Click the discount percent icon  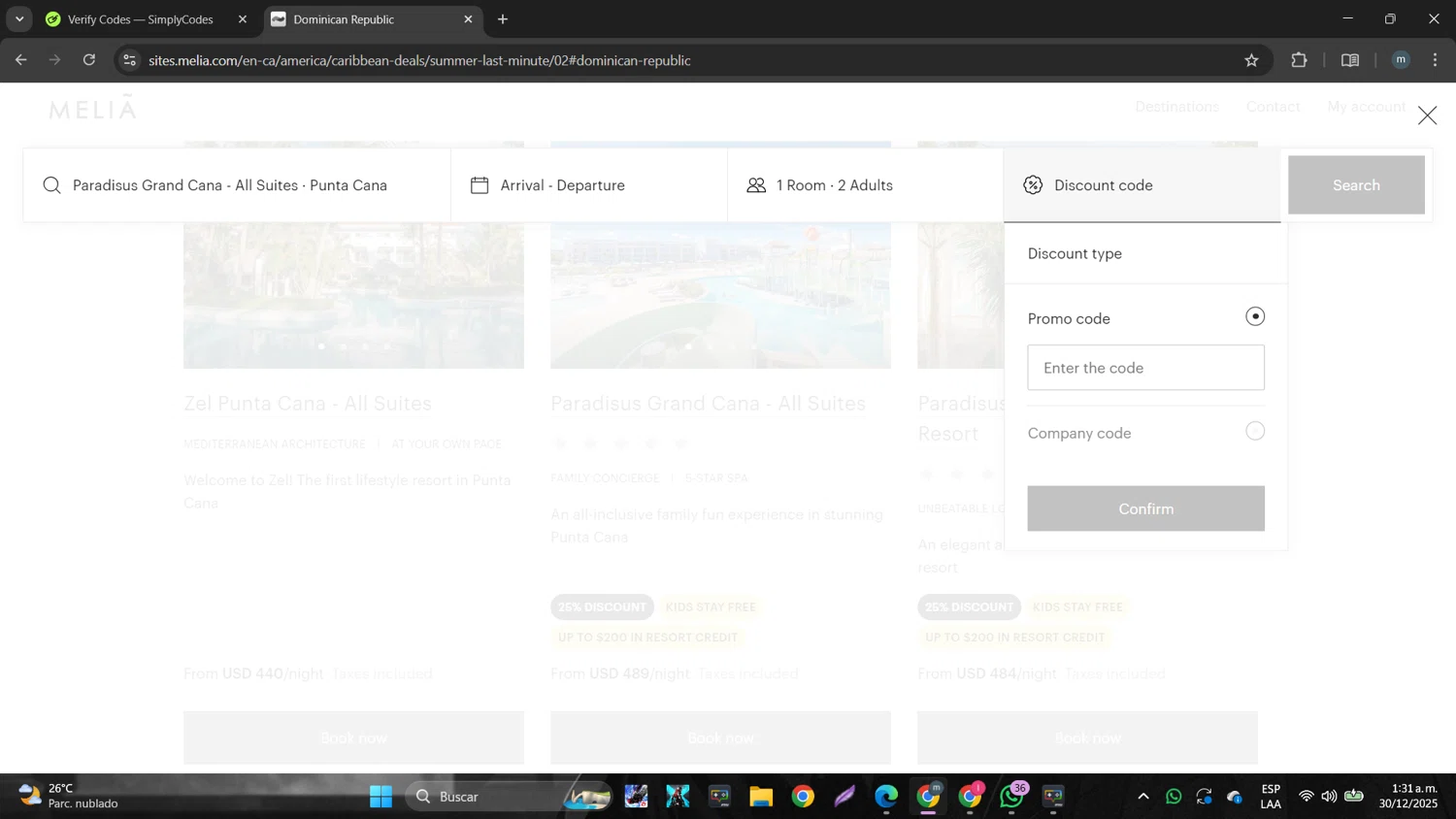click(x=1033, y=185)
